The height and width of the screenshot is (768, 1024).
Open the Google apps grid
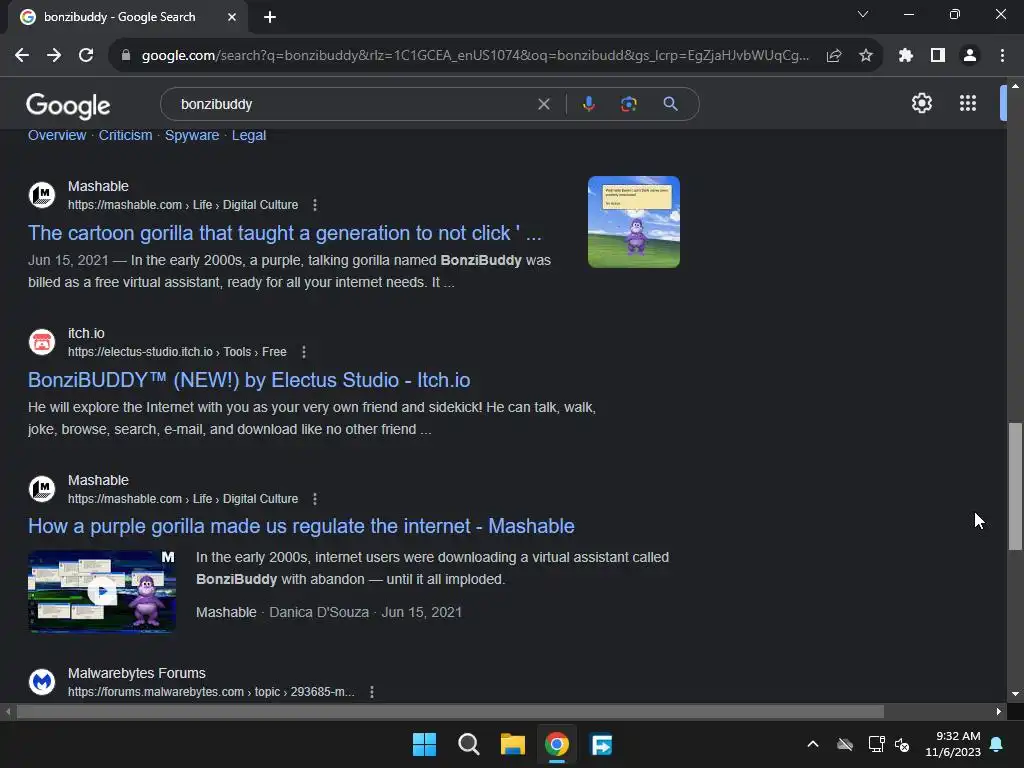968,103
